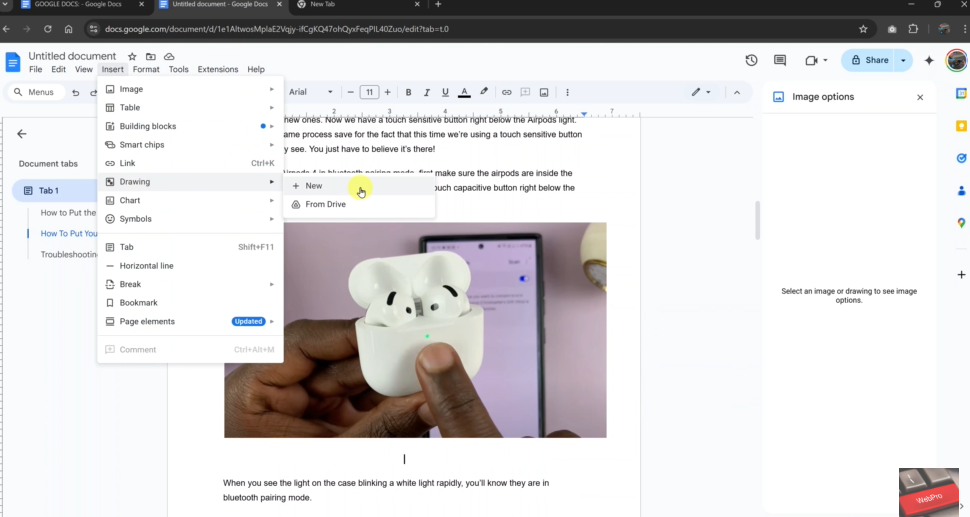The image size is (970, 517).
Task: Open the Google Calendar side panel icon
Action: tap(961, 93)
